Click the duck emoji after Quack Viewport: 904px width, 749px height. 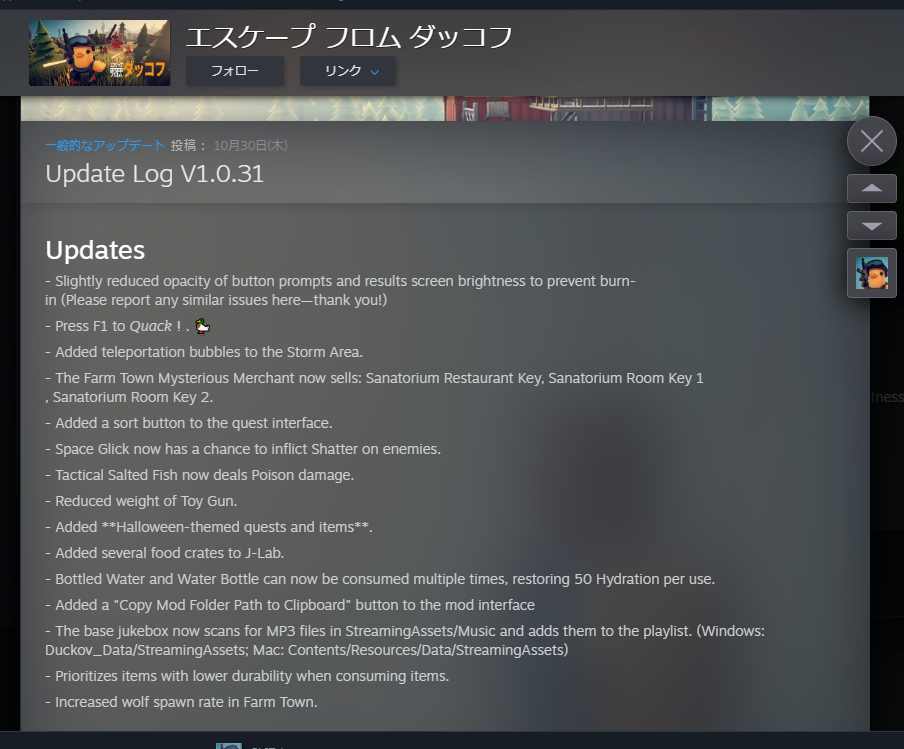click(202, 326)
